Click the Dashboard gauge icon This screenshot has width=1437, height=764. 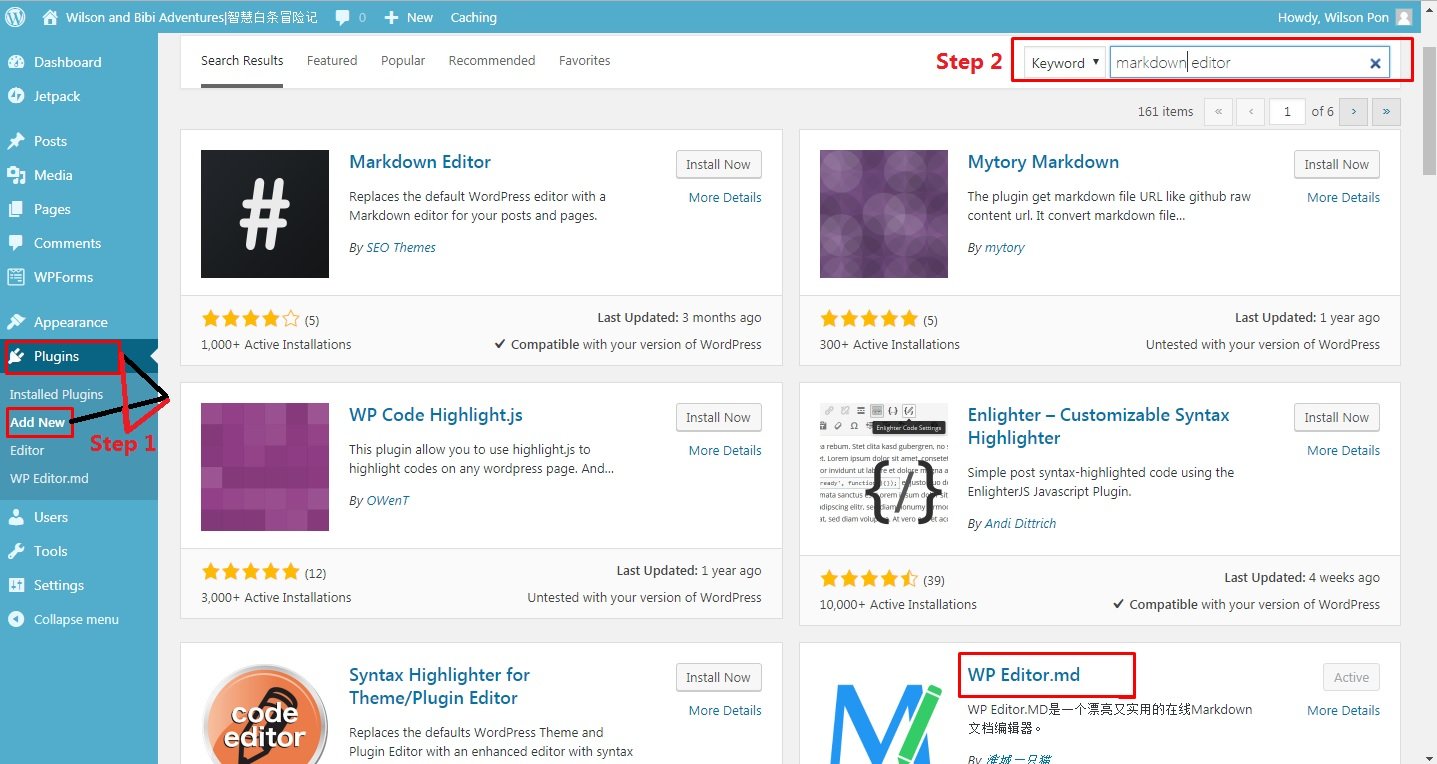pos(16,62)
